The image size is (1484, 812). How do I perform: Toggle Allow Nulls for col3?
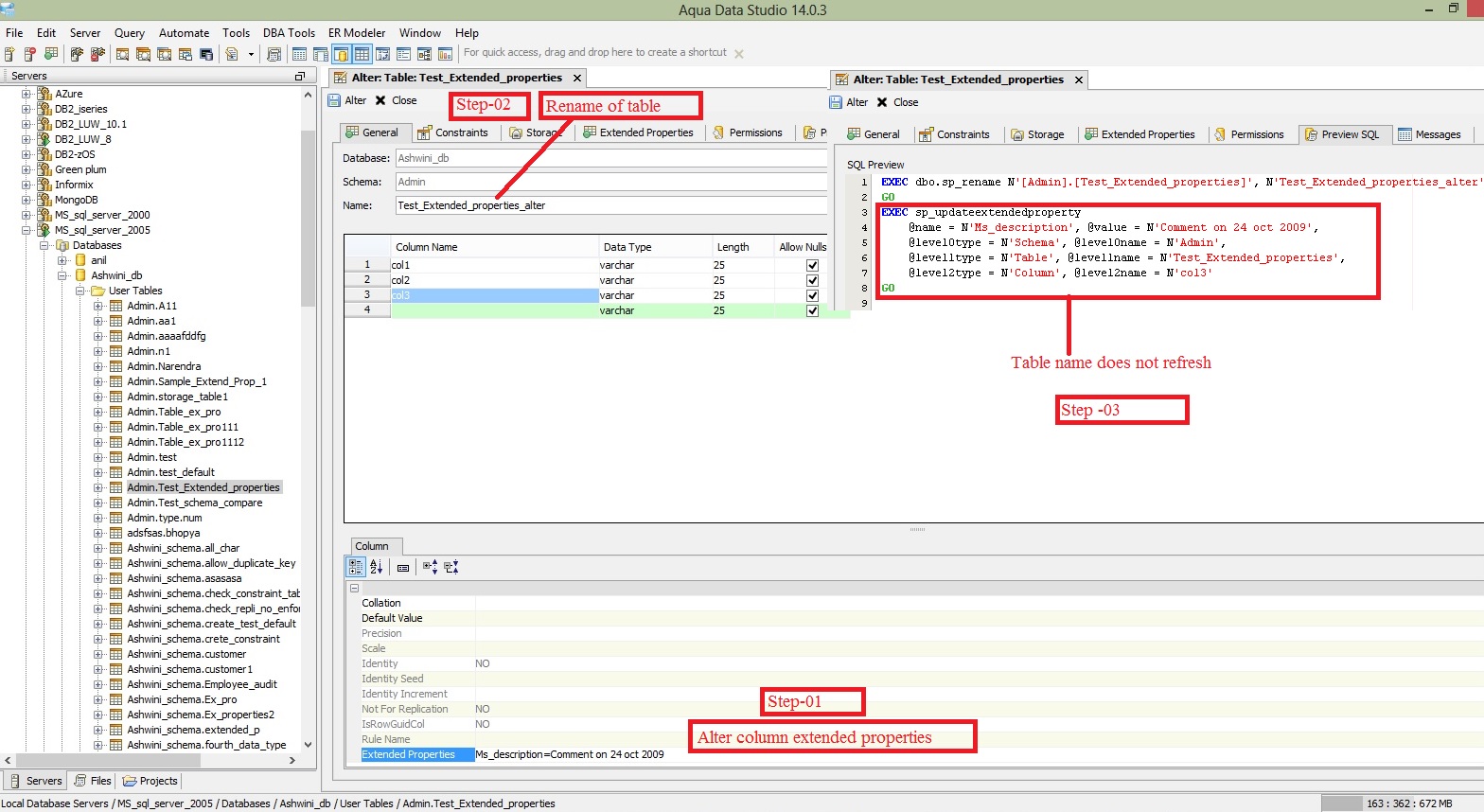[812, 295]
